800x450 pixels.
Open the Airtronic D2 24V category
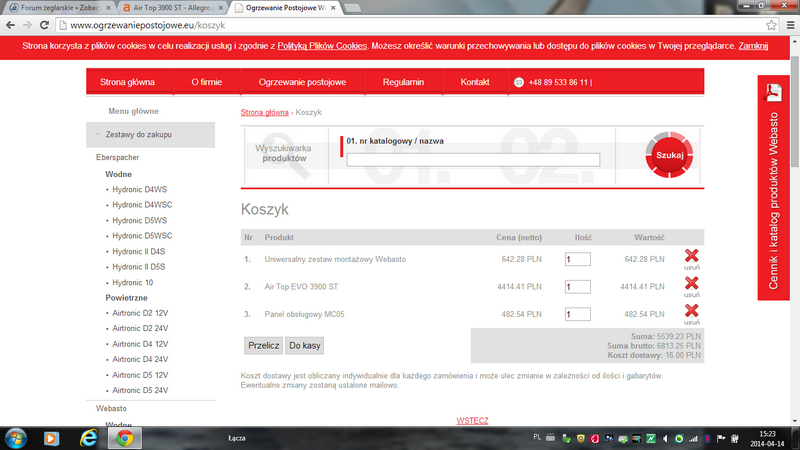click(140, 329)
